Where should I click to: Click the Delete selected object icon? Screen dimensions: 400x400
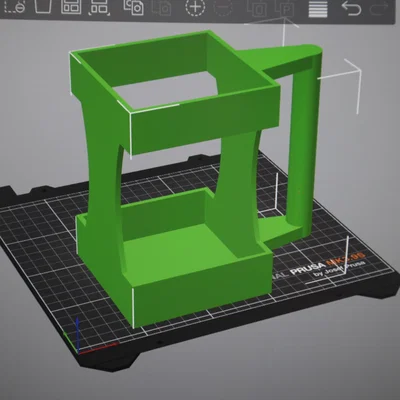click(x=15, y=6)
